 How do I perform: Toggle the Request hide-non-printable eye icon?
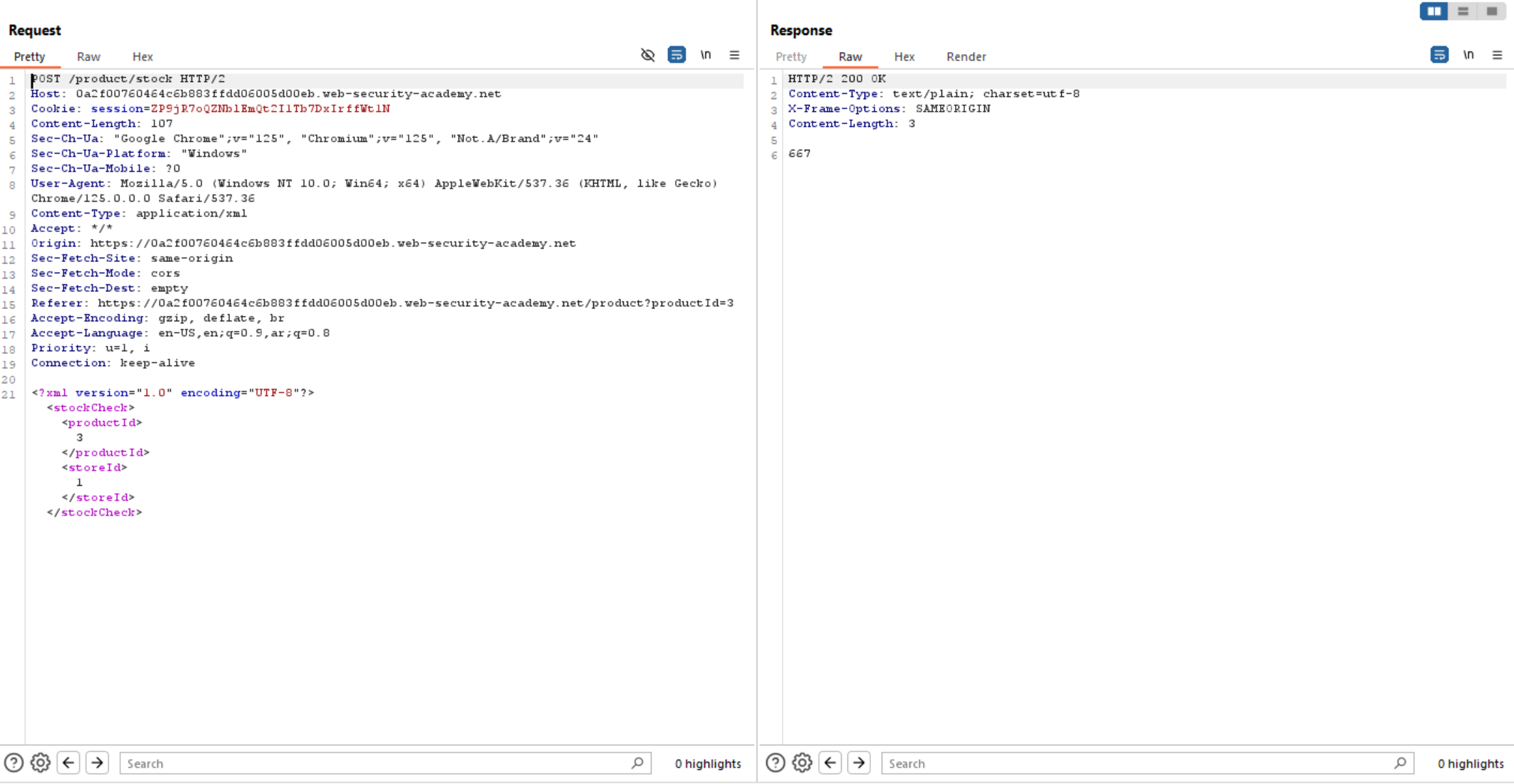pyautogui.click(x=647, y=55)
